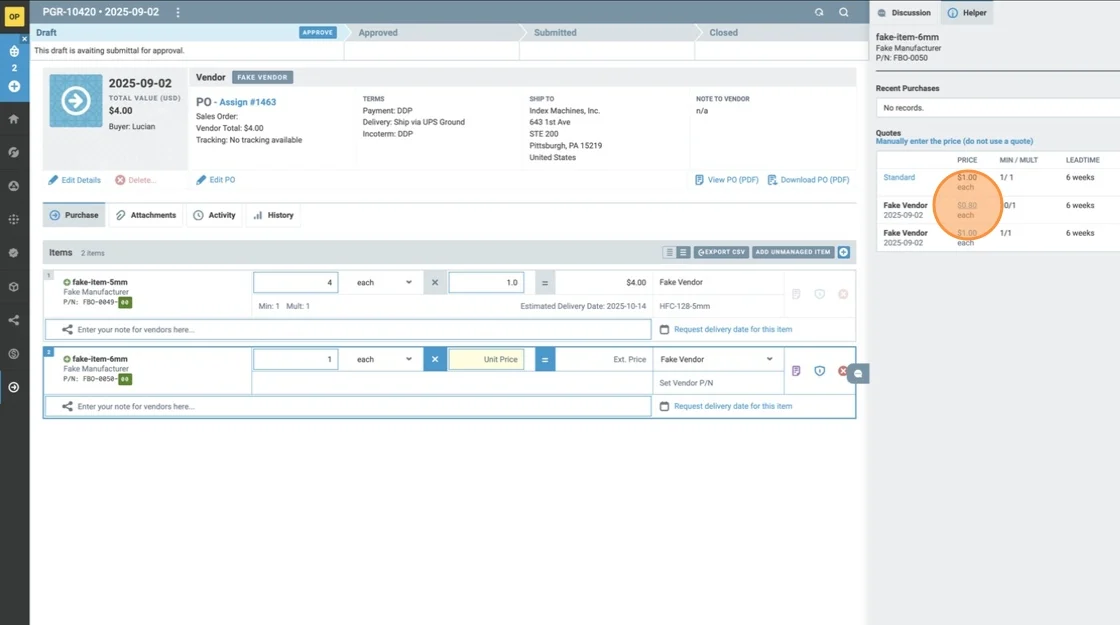The height and width of the screenshot is (625, 1120).
Task: Switch to the expanded list view toggle
Action: [x=683, y=253]
